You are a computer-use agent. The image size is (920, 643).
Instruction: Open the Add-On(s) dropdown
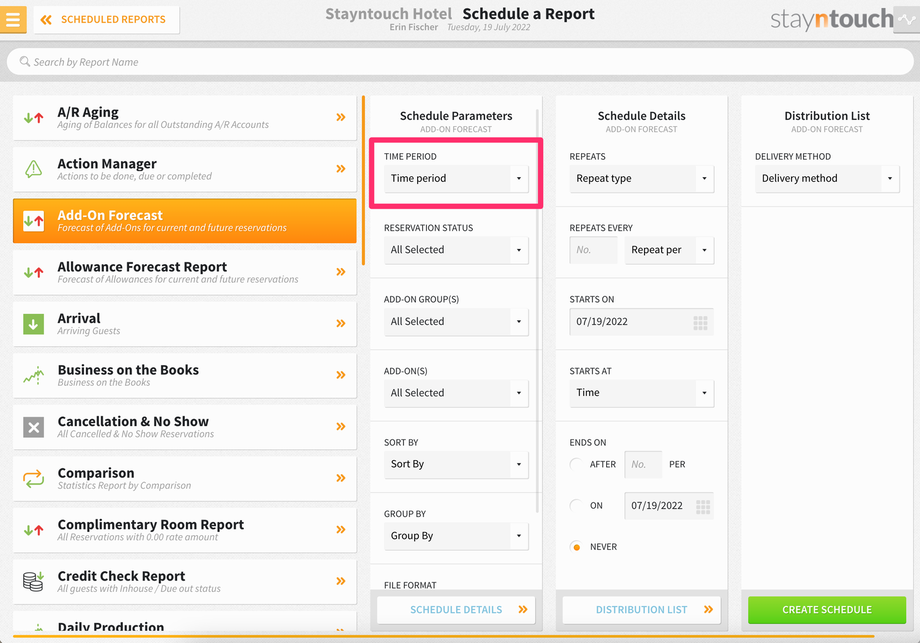point(456,393)
